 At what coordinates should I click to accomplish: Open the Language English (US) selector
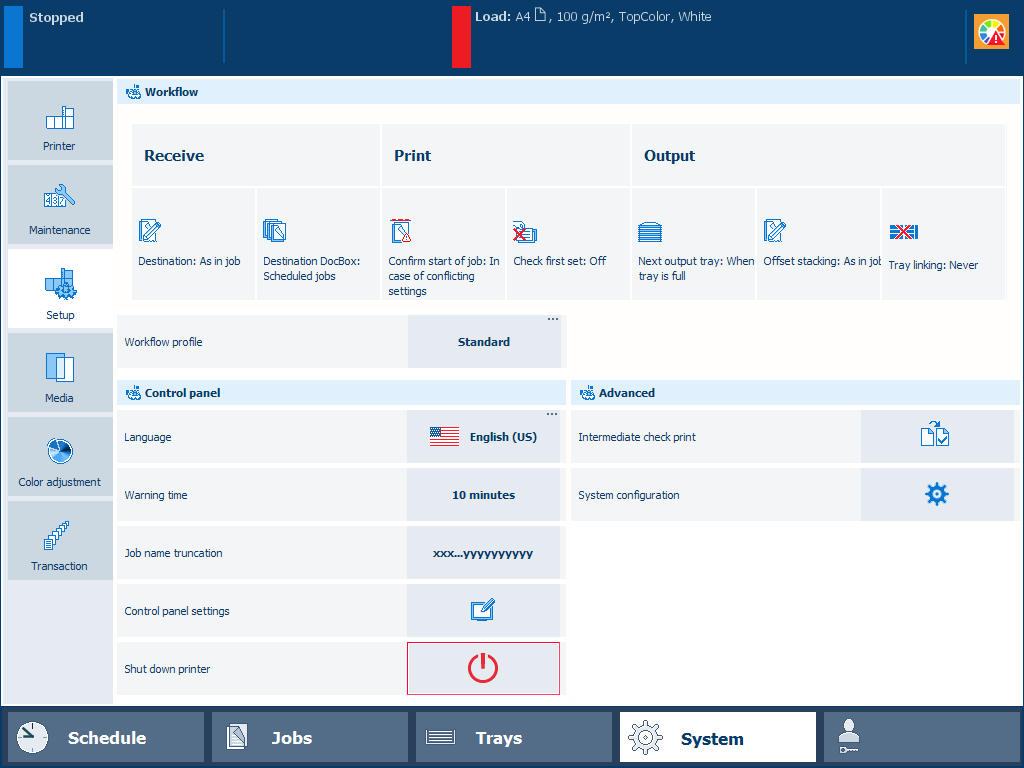pyautogui.click(x=484, y=437)
